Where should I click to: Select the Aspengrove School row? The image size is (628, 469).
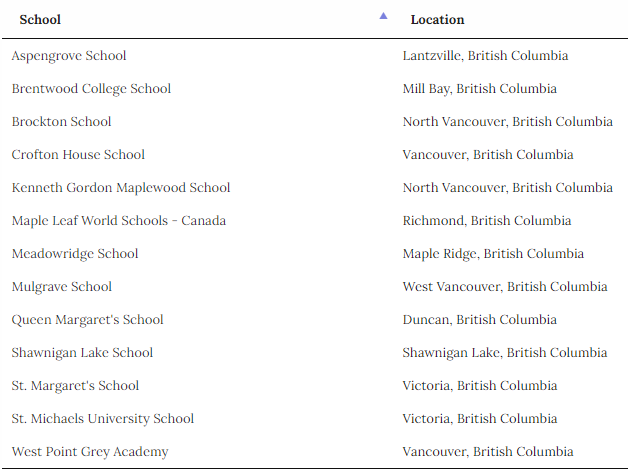click(69, 56)
